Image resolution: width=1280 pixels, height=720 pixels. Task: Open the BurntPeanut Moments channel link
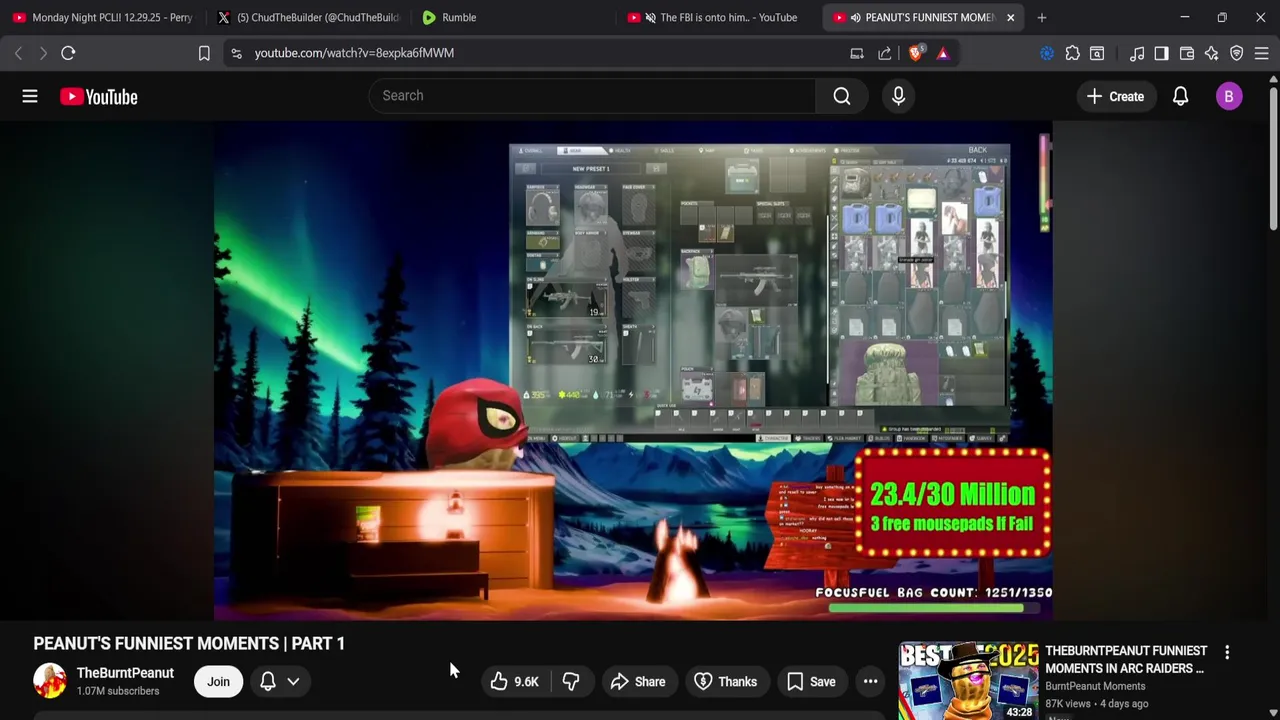[x=1095, y=686]
